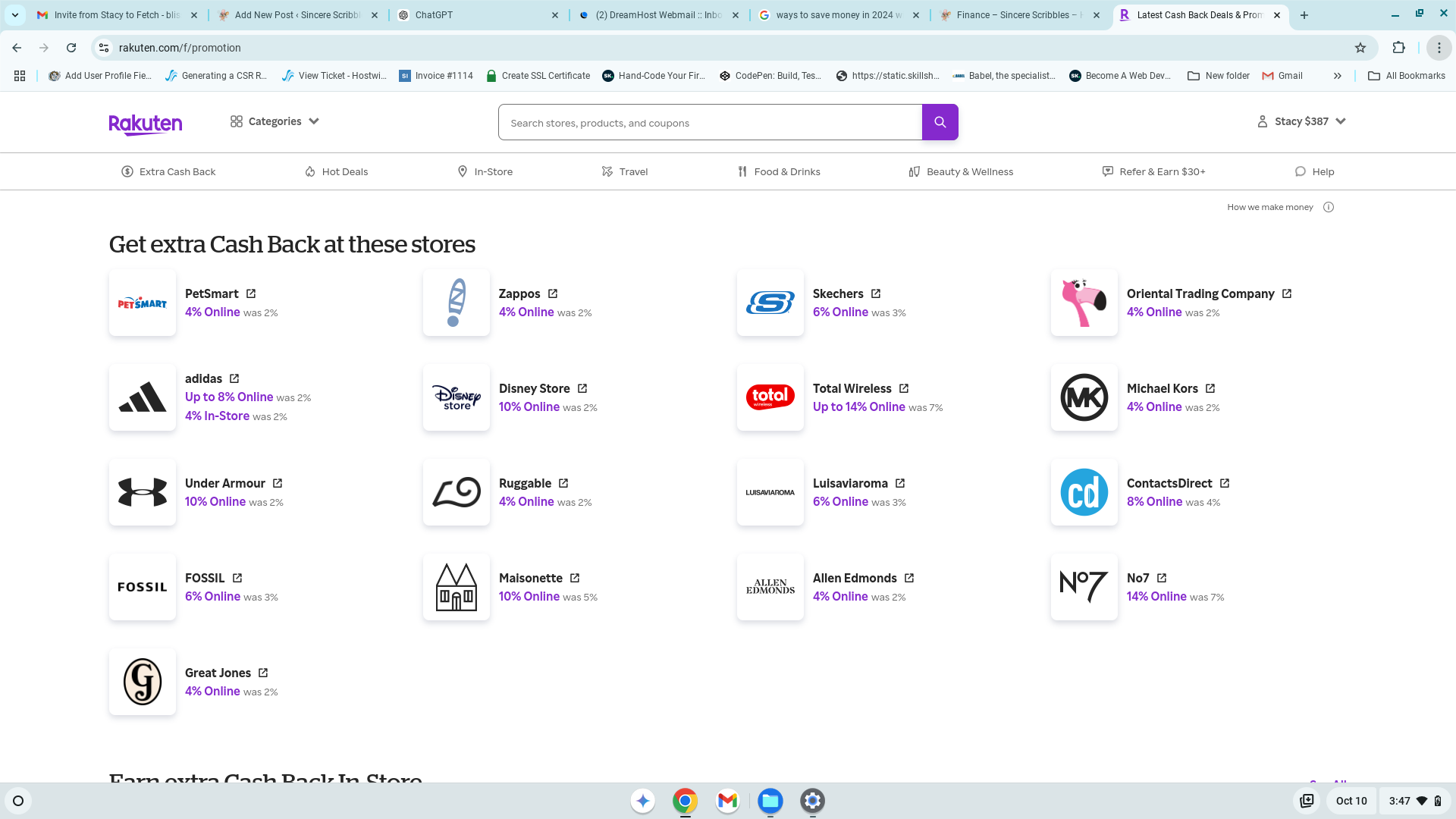The image size is (1456, 819).
Task: Open Gmail app from the shelf
Action: [x=727, y=801]
